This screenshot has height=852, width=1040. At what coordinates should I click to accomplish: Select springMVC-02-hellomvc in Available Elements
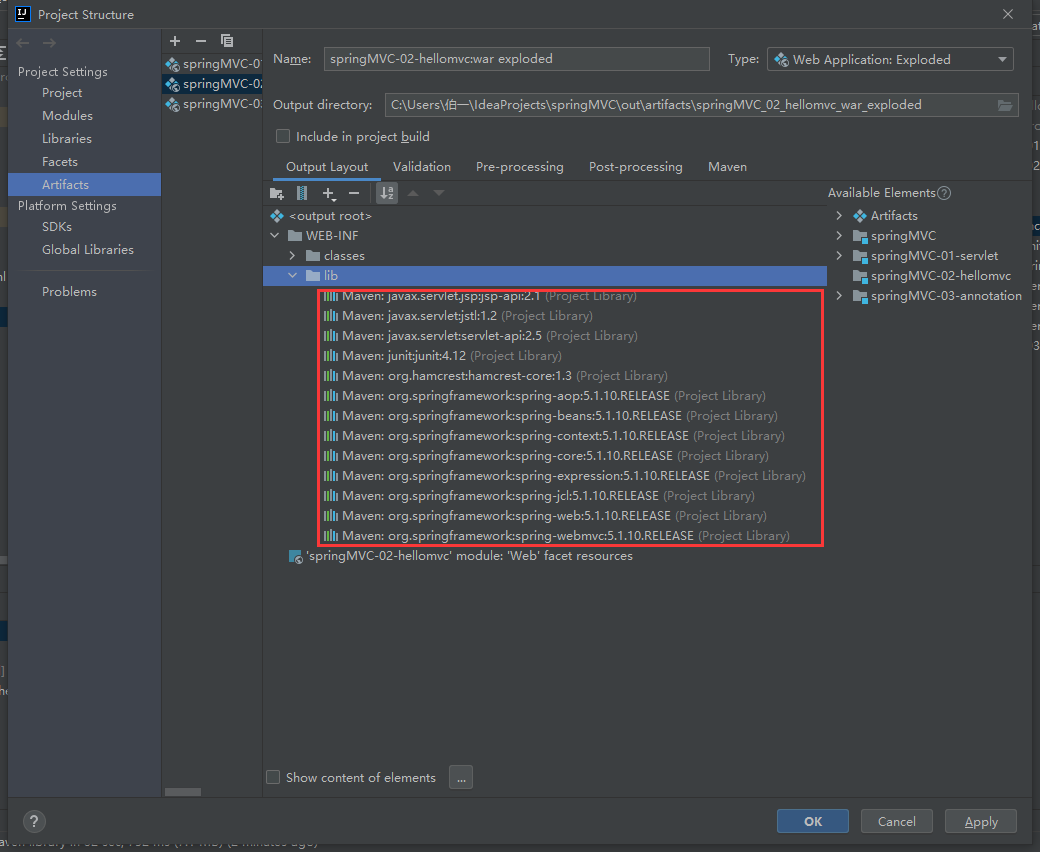point(932,276)
